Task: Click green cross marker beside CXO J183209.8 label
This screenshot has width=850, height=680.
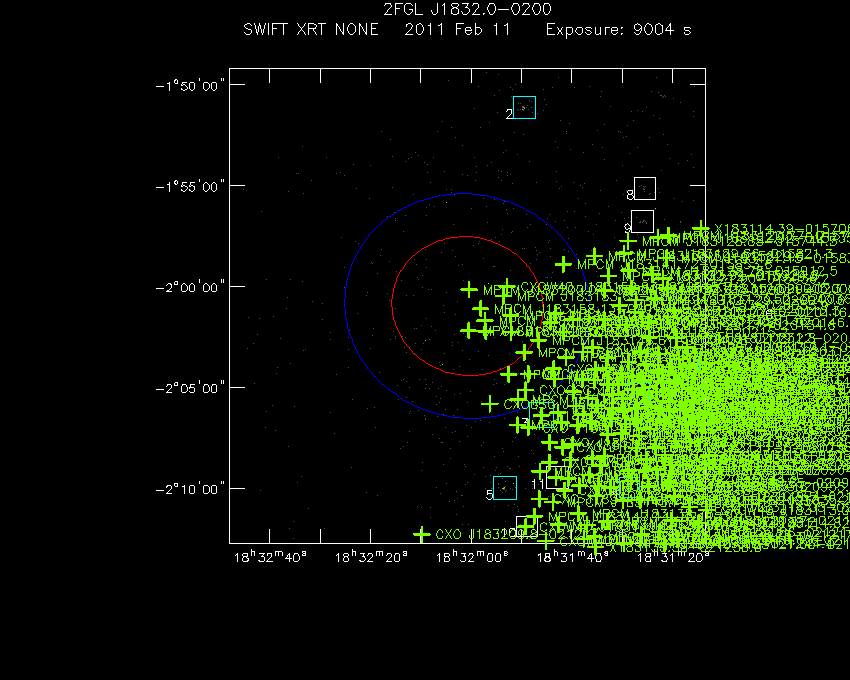Action: [x=421, y=535]
